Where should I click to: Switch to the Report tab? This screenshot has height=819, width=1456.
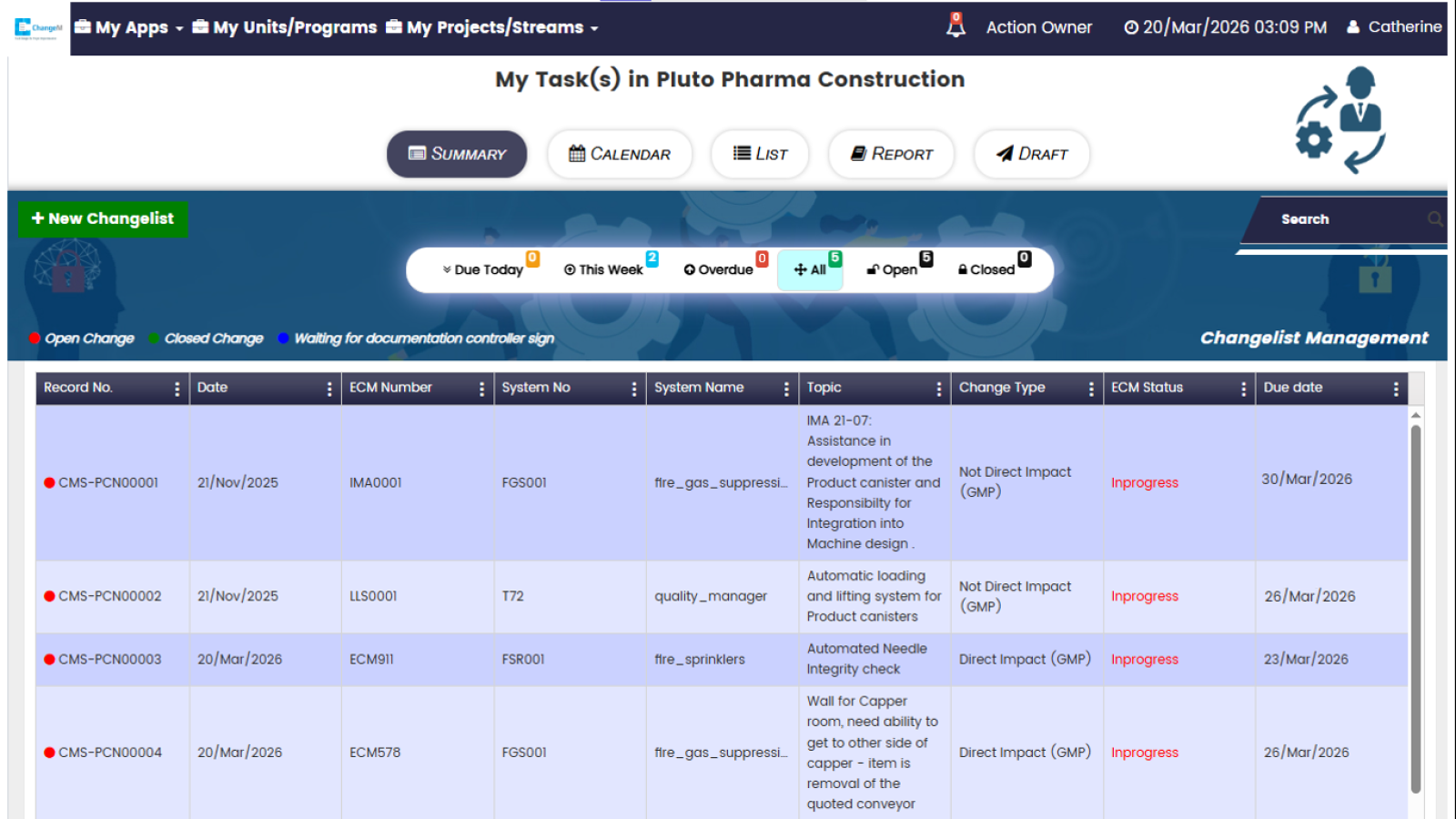tap(891, 154)
